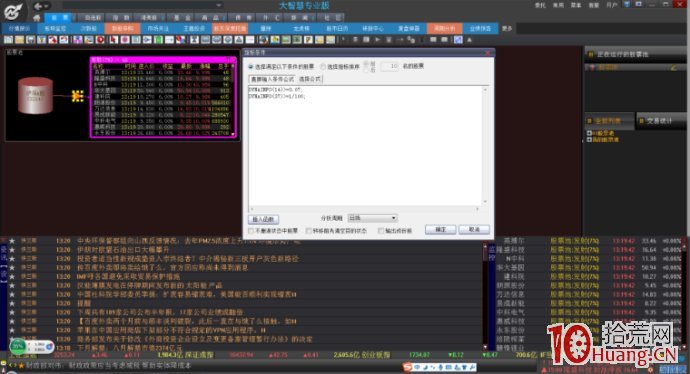Click the star icon on the IMF news row
The width and height of the screenshot is (690, 374).
(12, 276)
